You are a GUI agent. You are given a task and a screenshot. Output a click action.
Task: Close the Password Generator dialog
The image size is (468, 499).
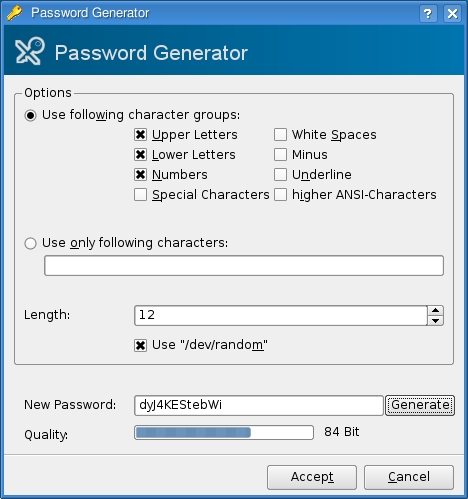[452, 14]
